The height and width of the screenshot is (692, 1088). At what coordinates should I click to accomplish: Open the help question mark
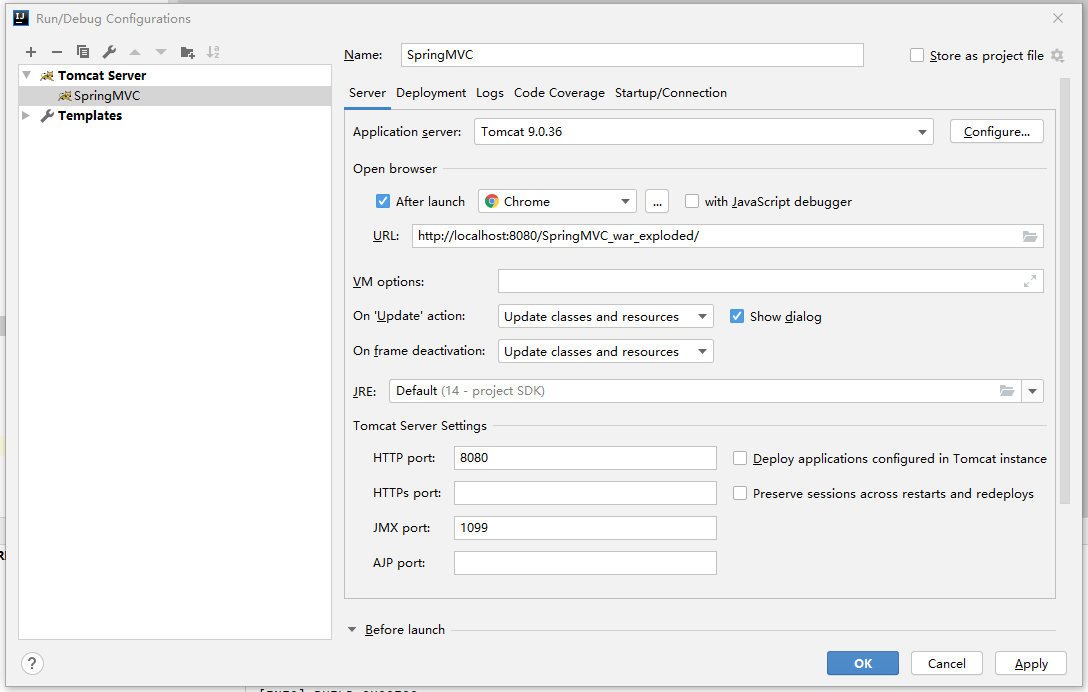pyautogui.click(x=32, y=664)
